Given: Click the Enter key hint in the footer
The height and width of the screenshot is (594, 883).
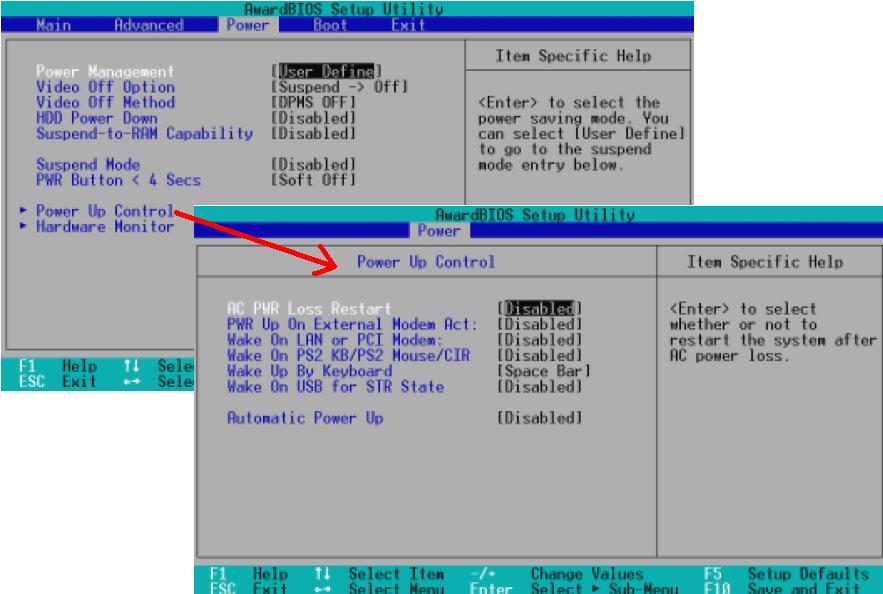Looking at the screenshot, I should (491, 588).
